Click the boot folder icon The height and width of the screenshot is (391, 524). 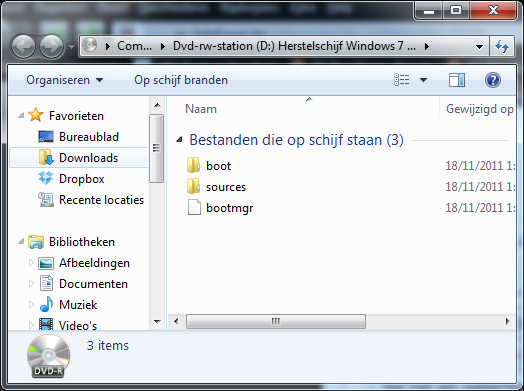pyautogui.click(x=193, y=165)
